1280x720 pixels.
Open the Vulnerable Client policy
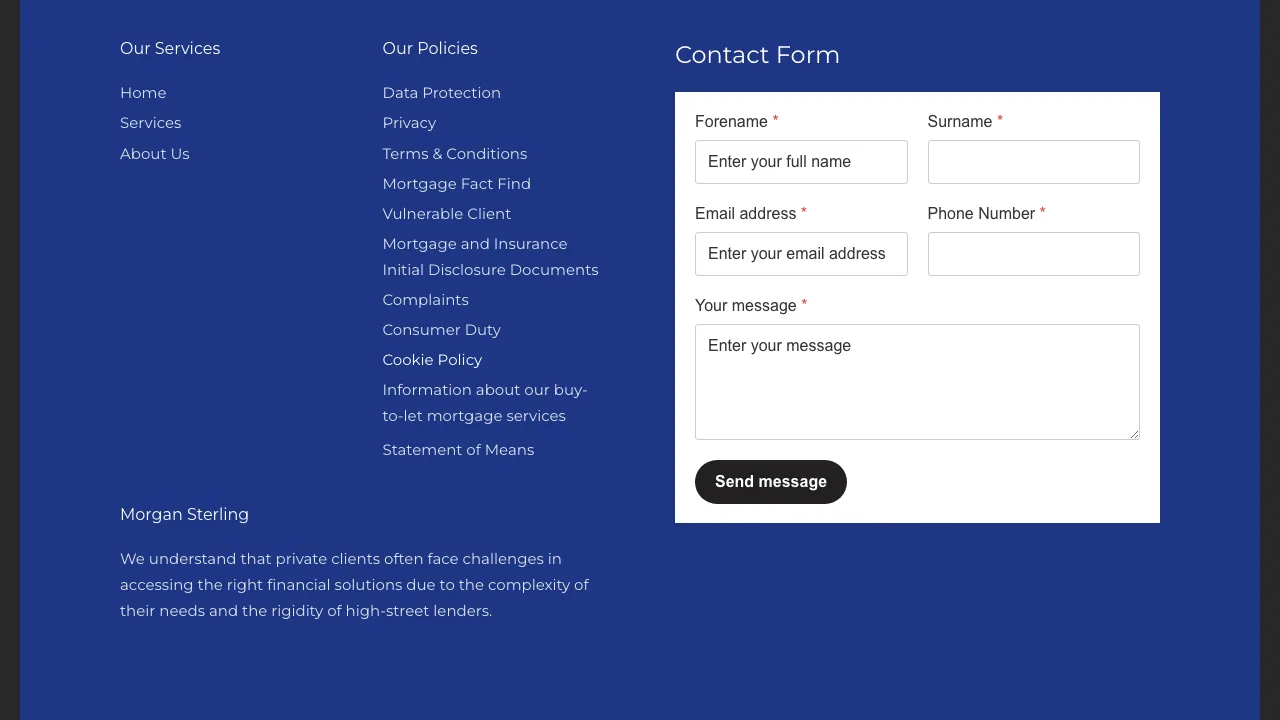(x=446, y=214)
